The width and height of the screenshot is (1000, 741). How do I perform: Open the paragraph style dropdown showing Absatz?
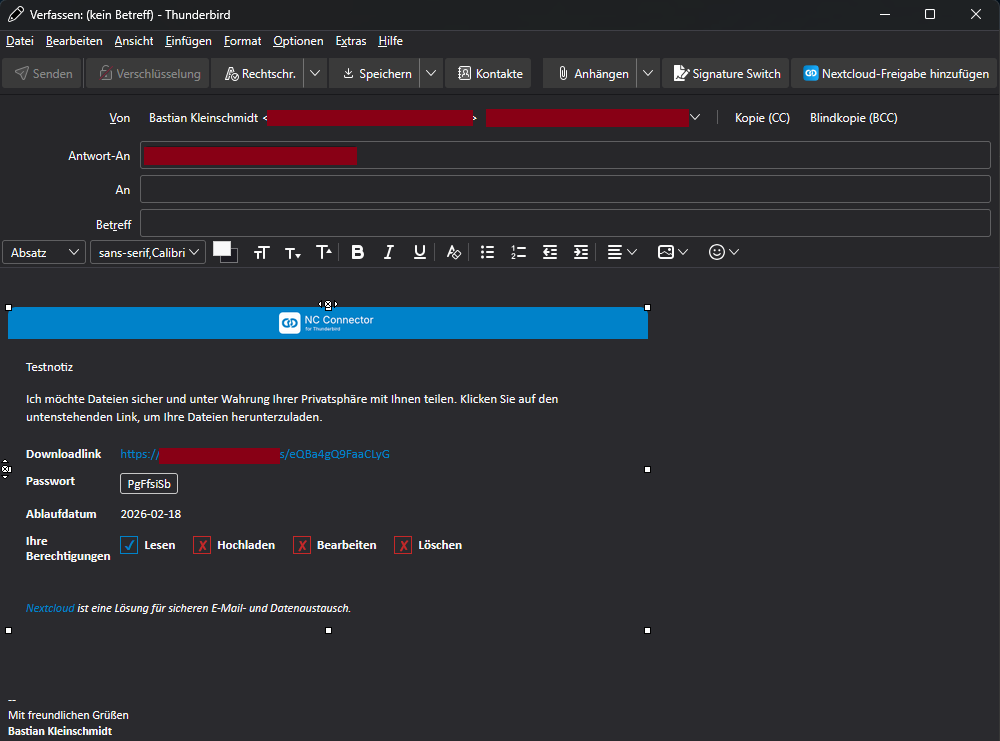[x=43, y=252]
